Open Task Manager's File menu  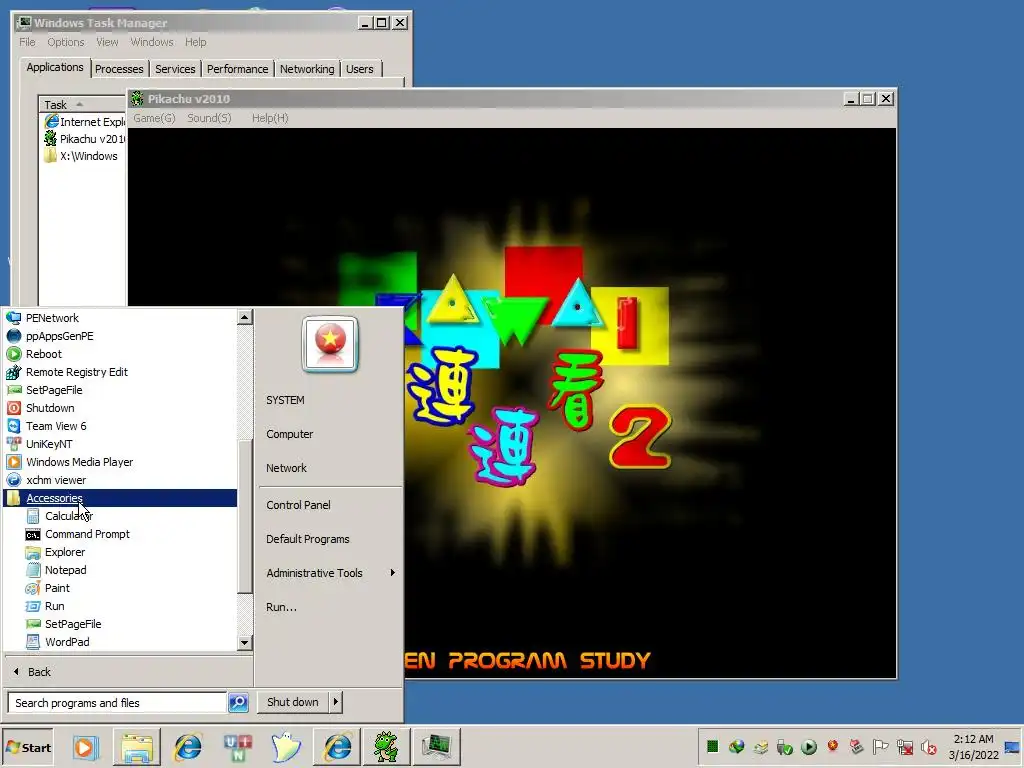[x=27, y=42]
